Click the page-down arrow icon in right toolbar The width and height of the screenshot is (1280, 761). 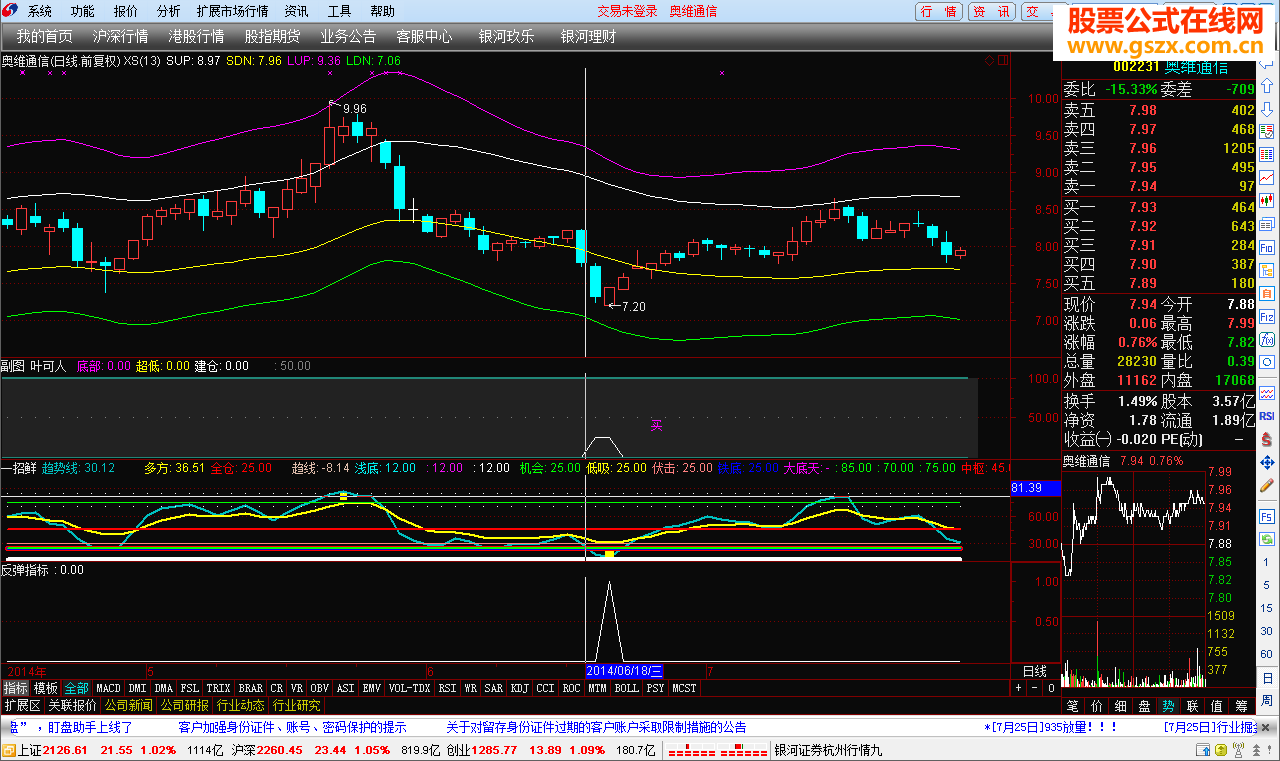(x=1266, y=108)
